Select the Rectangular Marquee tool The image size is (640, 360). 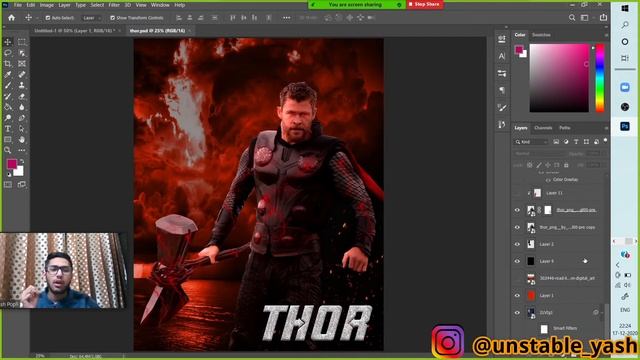pyautogui.click(x=22, y=42)
